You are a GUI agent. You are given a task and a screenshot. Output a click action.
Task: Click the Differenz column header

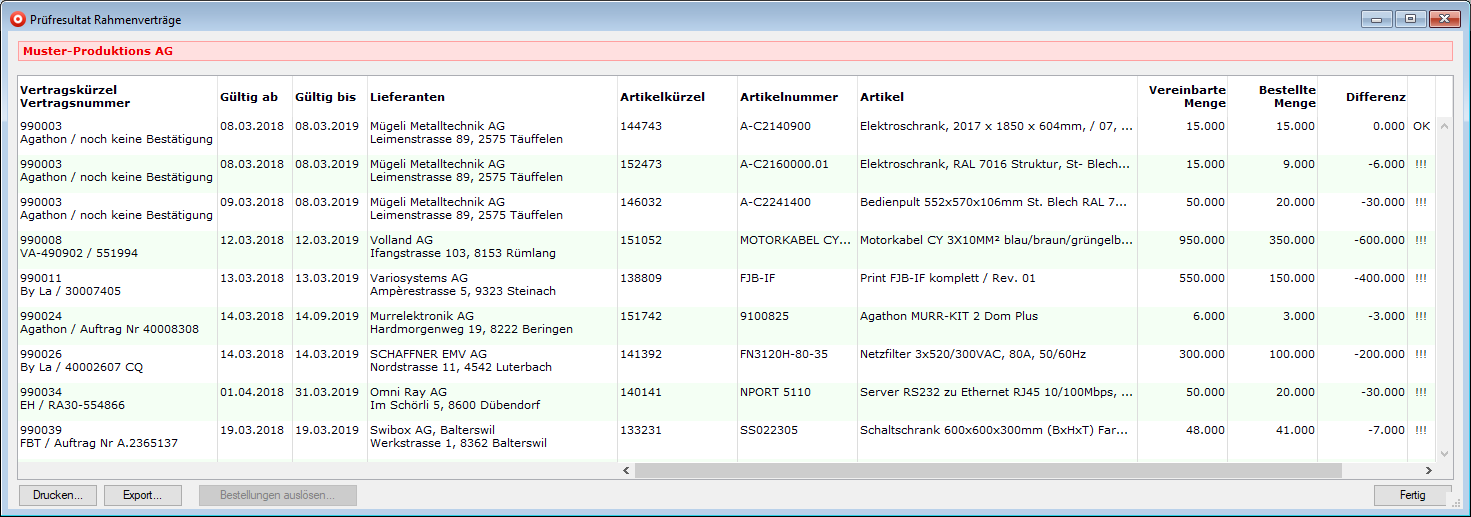pyautogui.click(x=1375, y=97)
